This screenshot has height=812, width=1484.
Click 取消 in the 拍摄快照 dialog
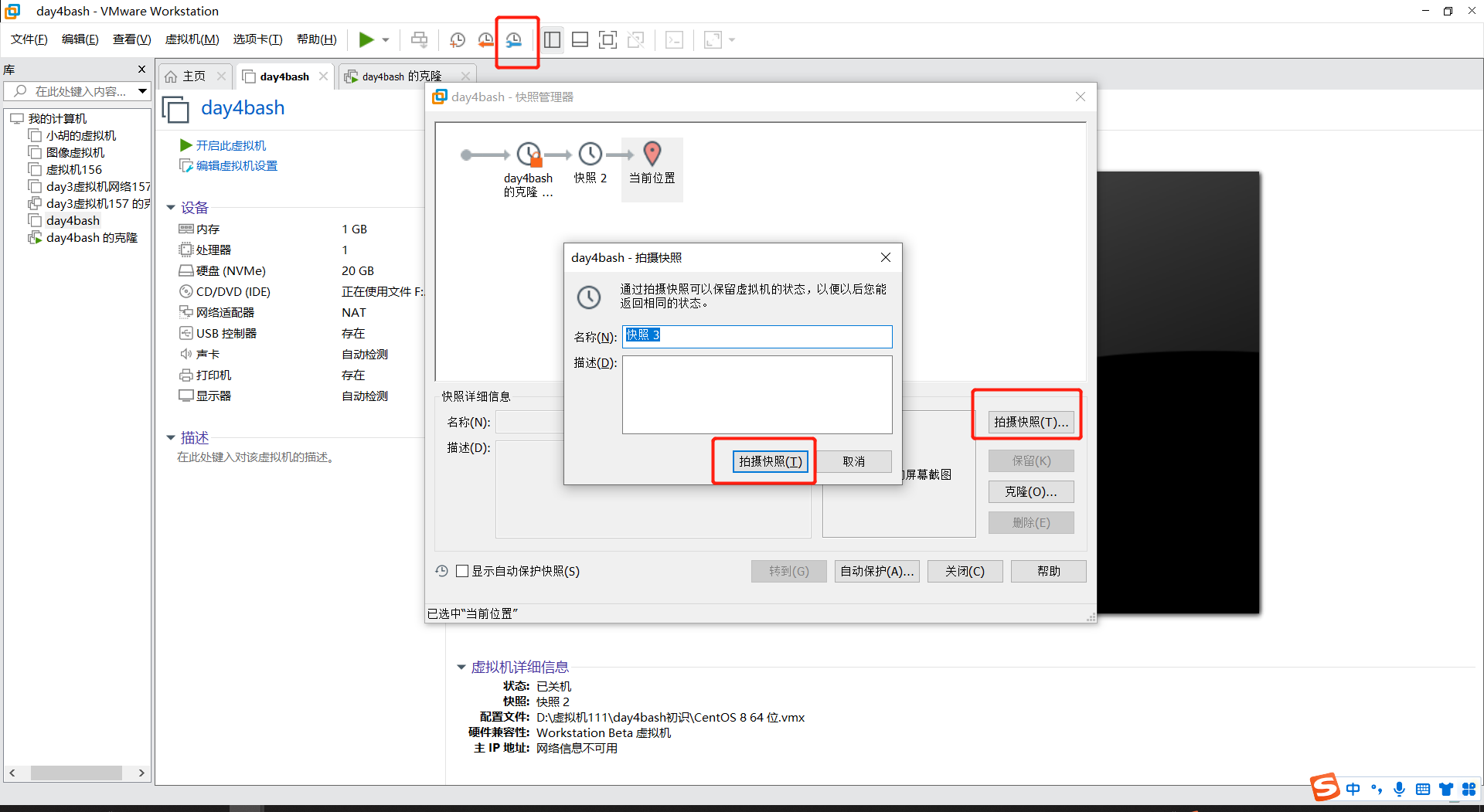point(854,461)
